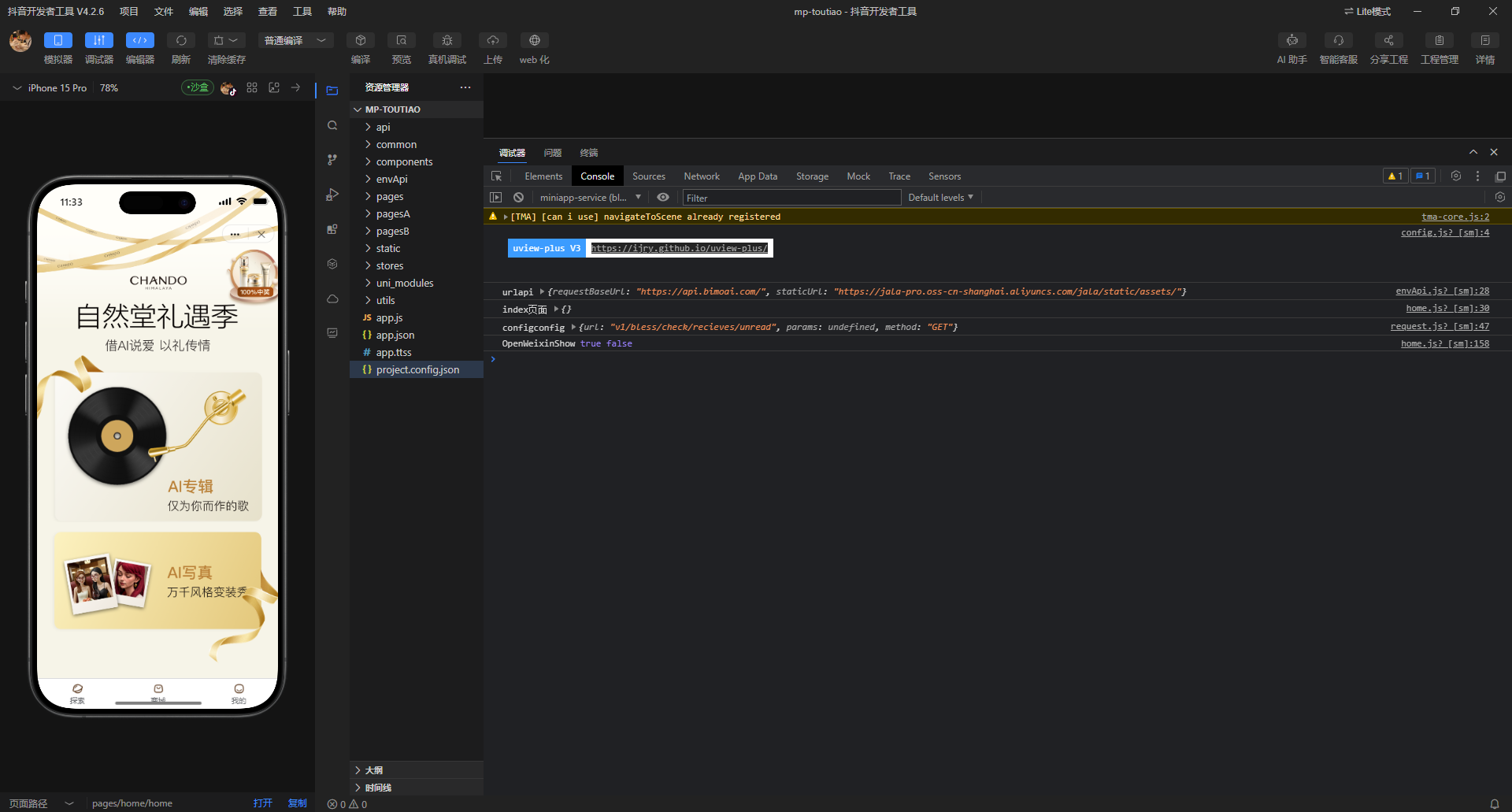Toggle the 编辑器 editor panel

point(139,41)
